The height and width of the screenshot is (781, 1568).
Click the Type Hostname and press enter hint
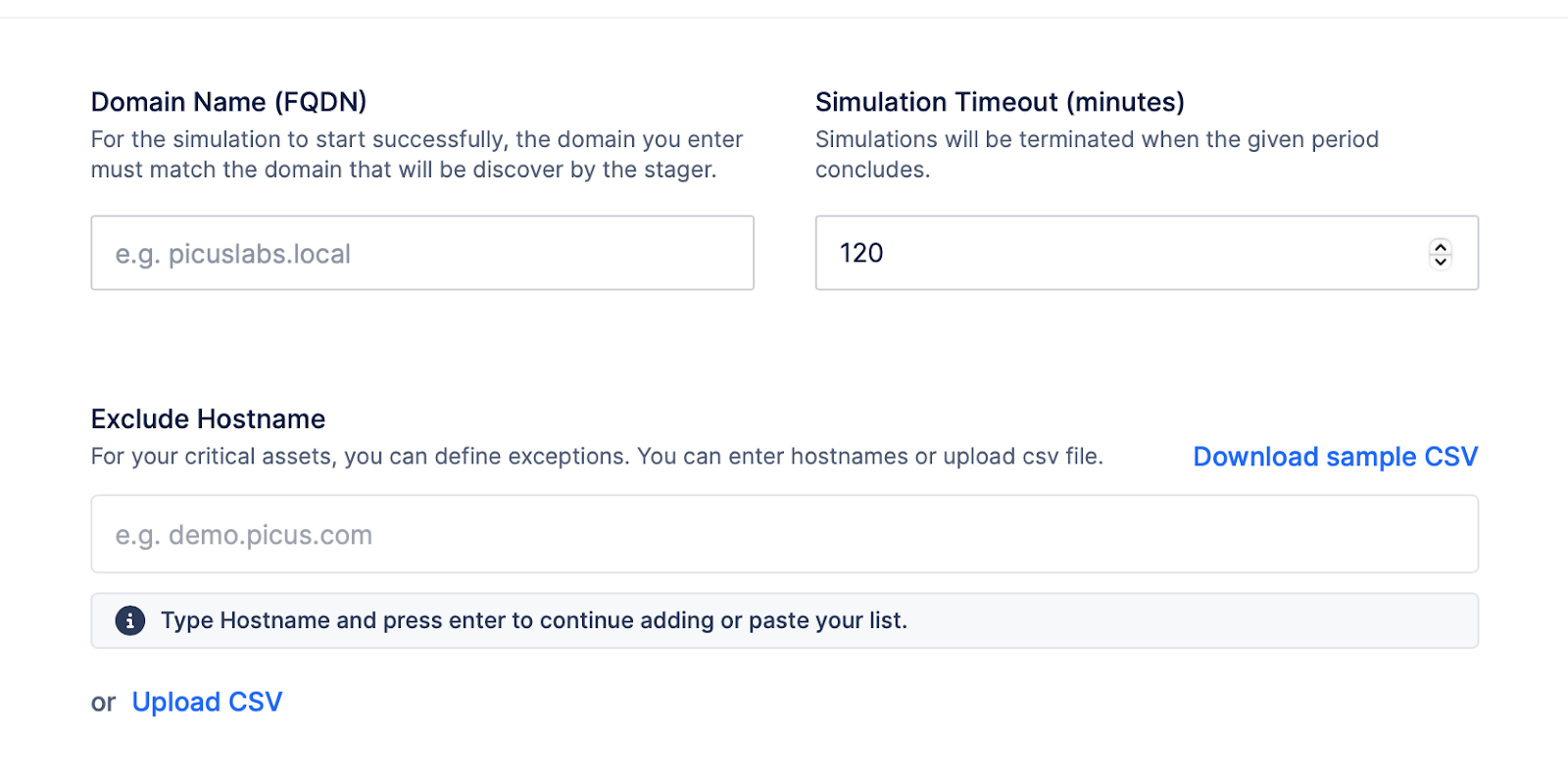(533, 620)
